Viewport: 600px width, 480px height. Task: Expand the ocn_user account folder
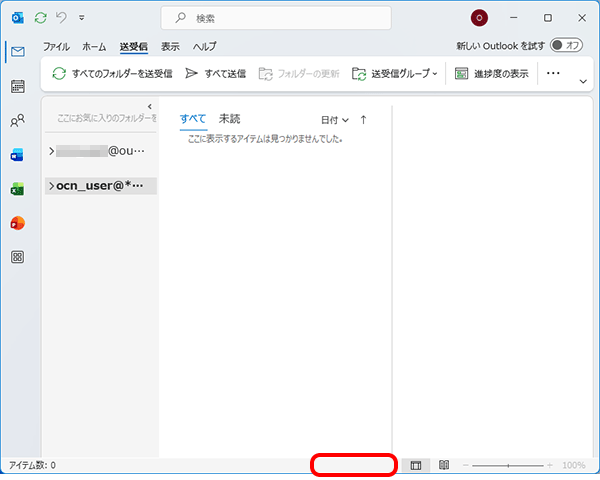point(51,186)
